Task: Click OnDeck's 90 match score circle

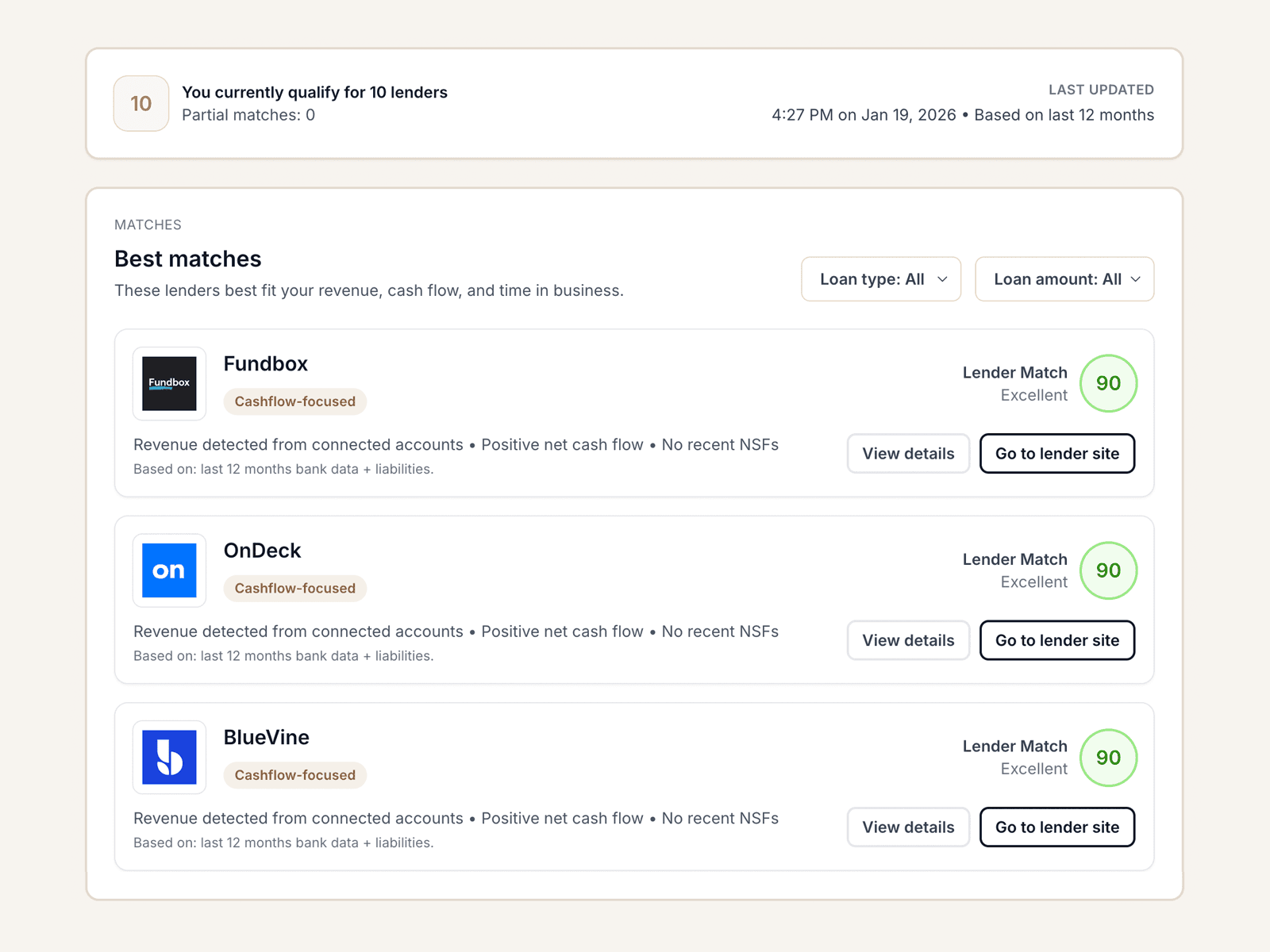Action: 1108,570
